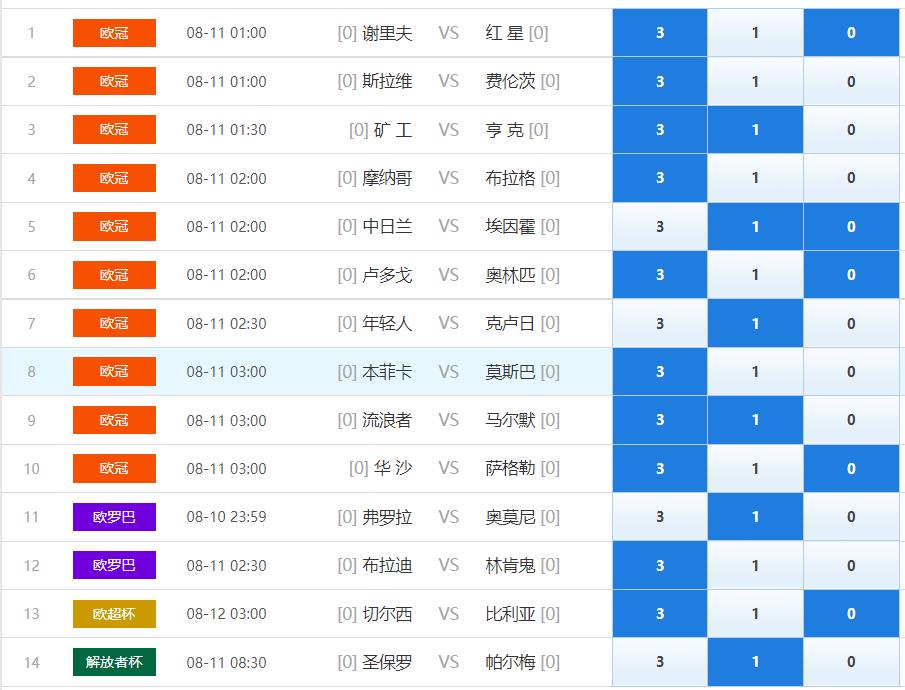This screenshot has height=690, width=905.
Task: Click home team 本菲卡
Action: 387,372
